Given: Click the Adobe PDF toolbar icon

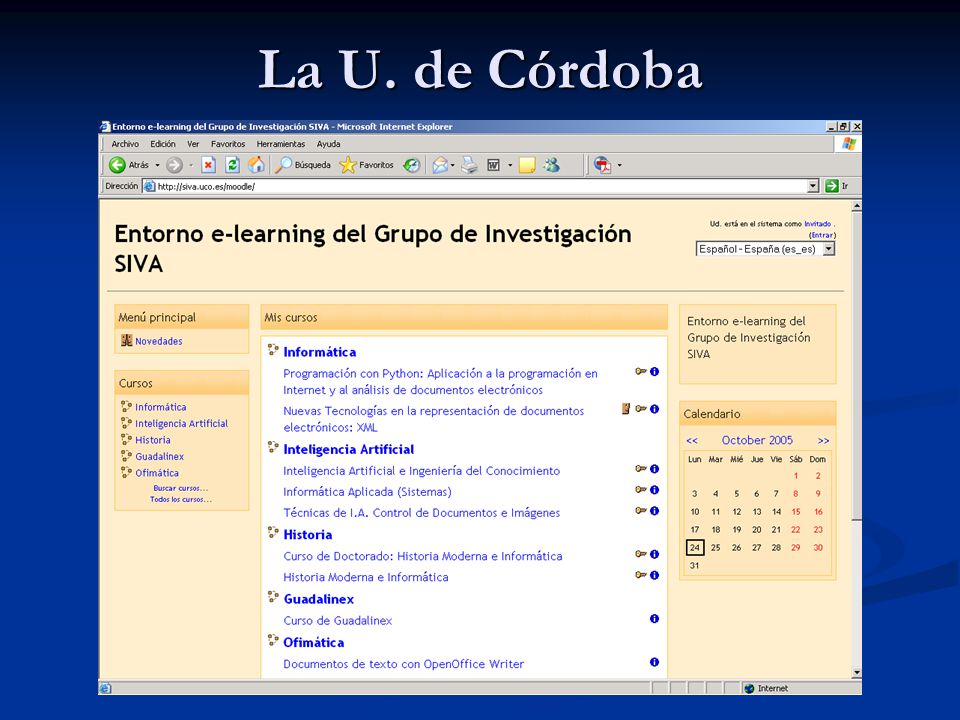Looking at the screenshot, I should (x=602, y=165).
